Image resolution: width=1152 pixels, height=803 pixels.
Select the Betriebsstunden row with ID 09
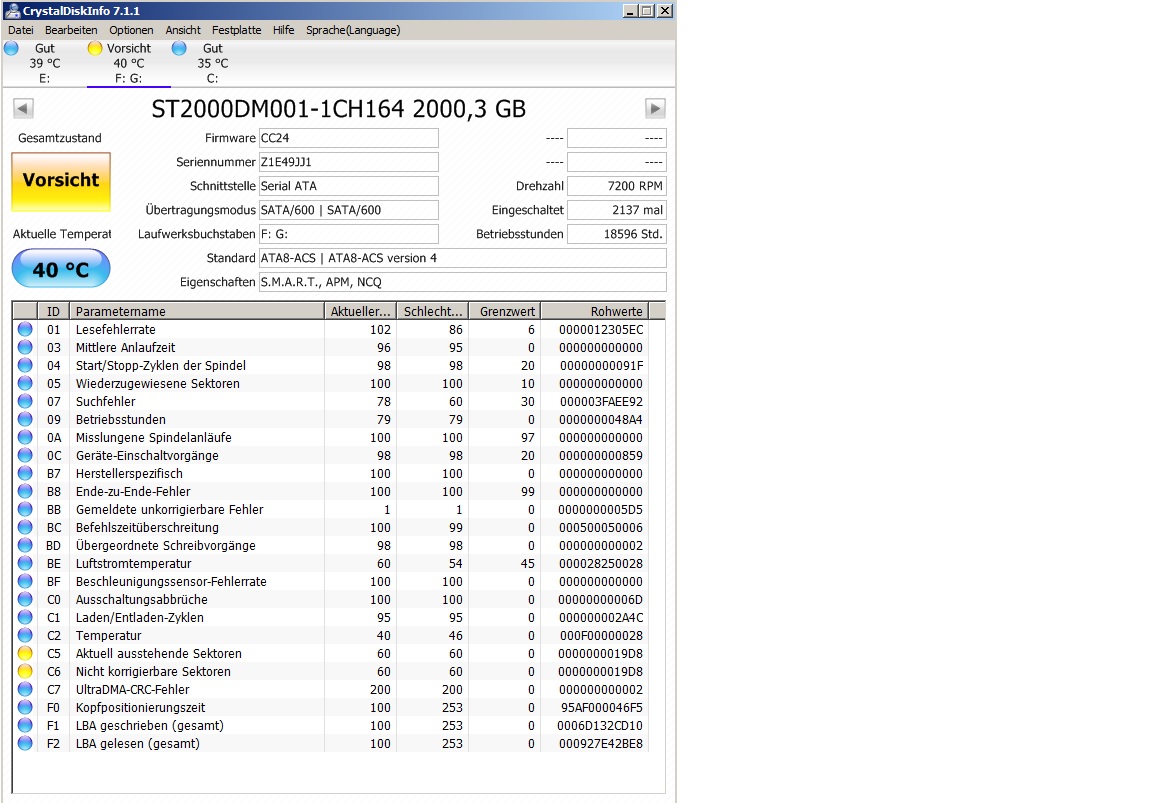pyautogui.click(x=331, y=419)
